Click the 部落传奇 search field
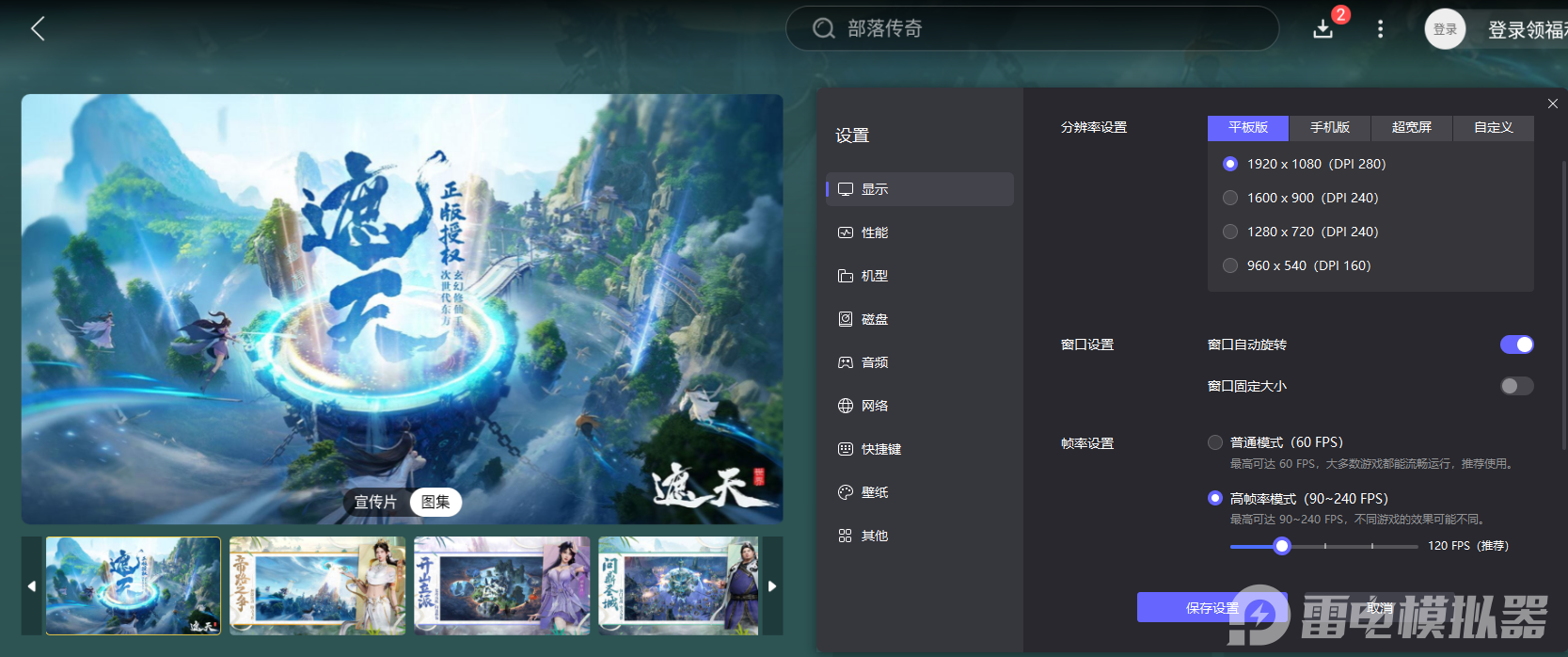1568x657 pixels. (1032, 29)
